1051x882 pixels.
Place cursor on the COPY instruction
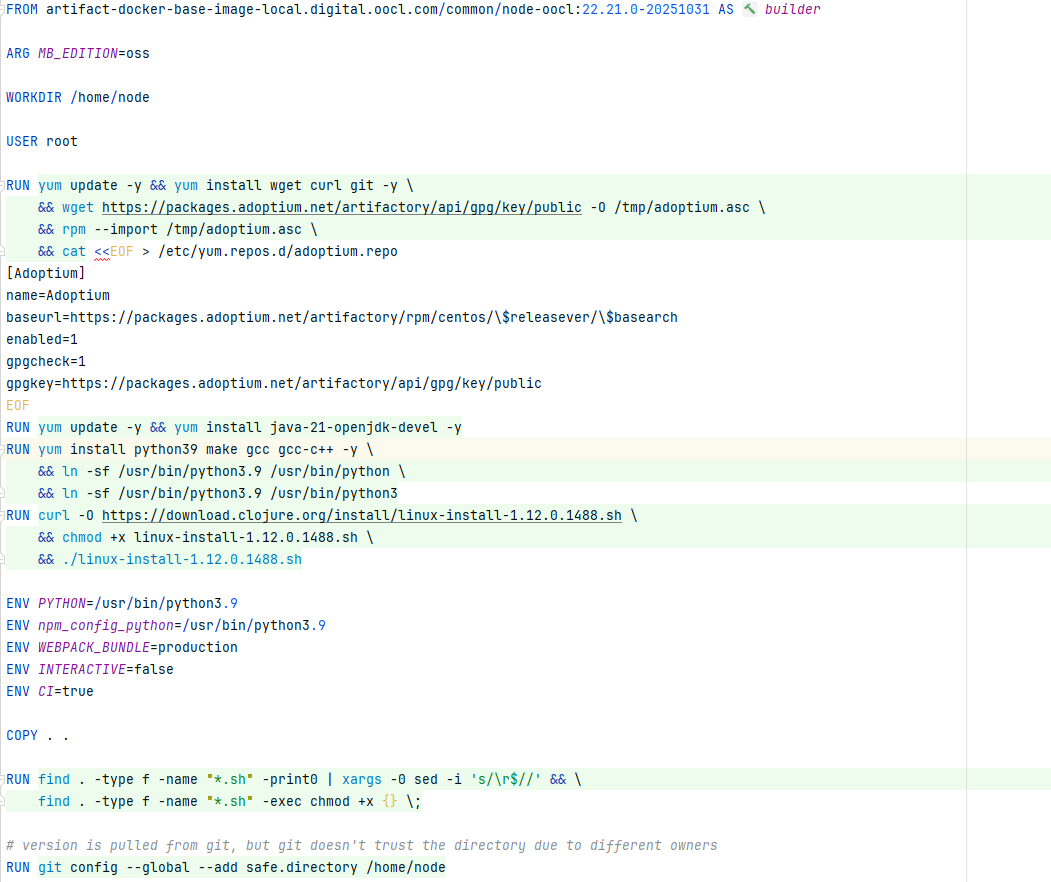(x=22, y=735)
